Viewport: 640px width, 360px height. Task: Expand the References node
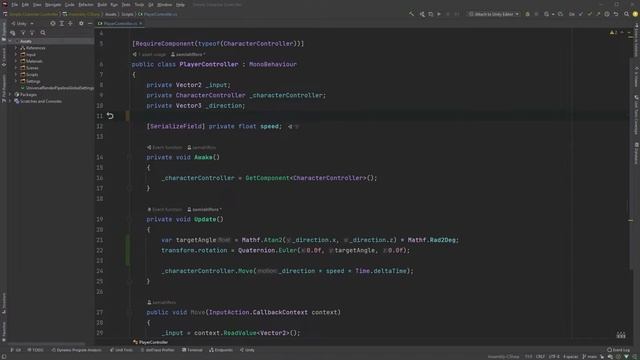(x=16, y=48)
